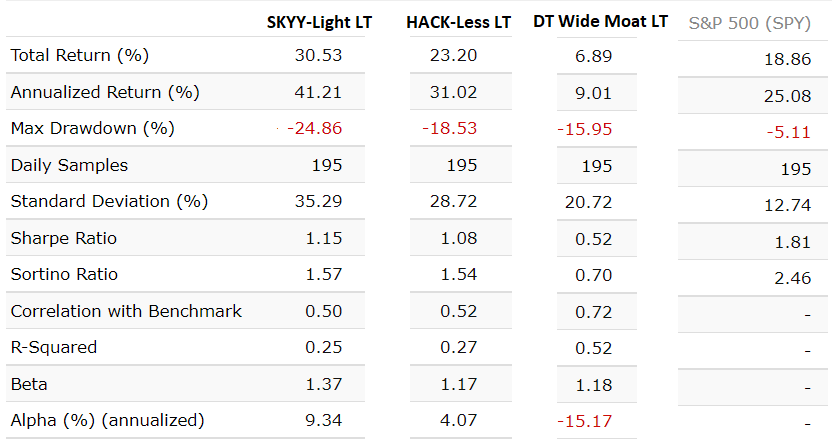
Task: Click the Daily Samples row label
Action: point(69,165)
